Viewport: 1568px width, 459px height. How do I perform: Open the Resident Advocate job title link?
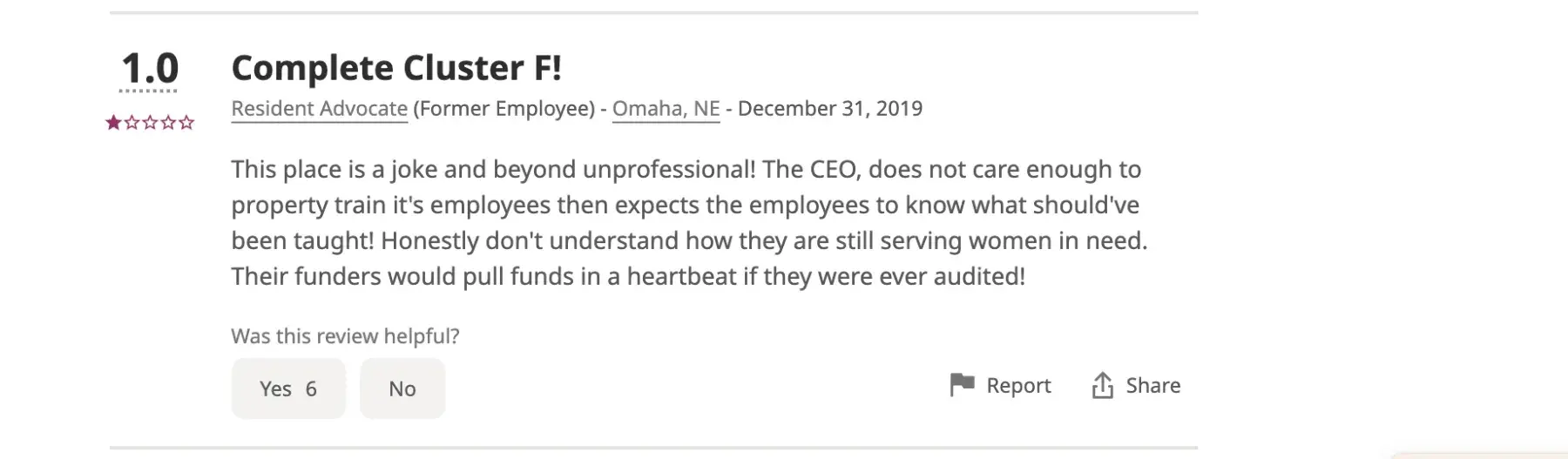click(319, 109)
